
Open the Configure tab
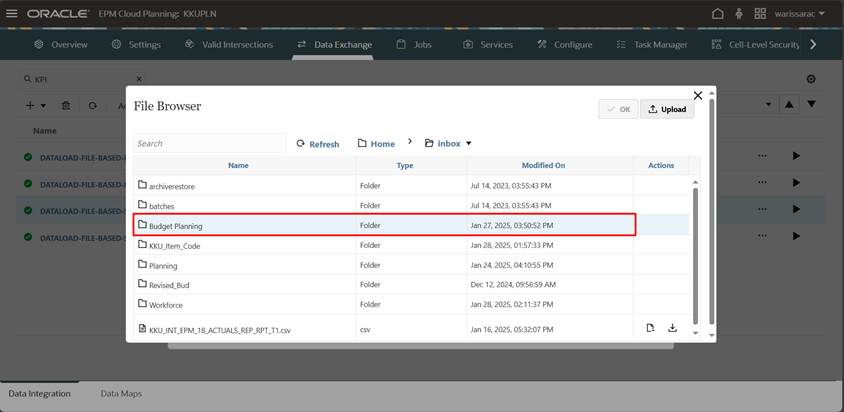(x=565, y=45)
